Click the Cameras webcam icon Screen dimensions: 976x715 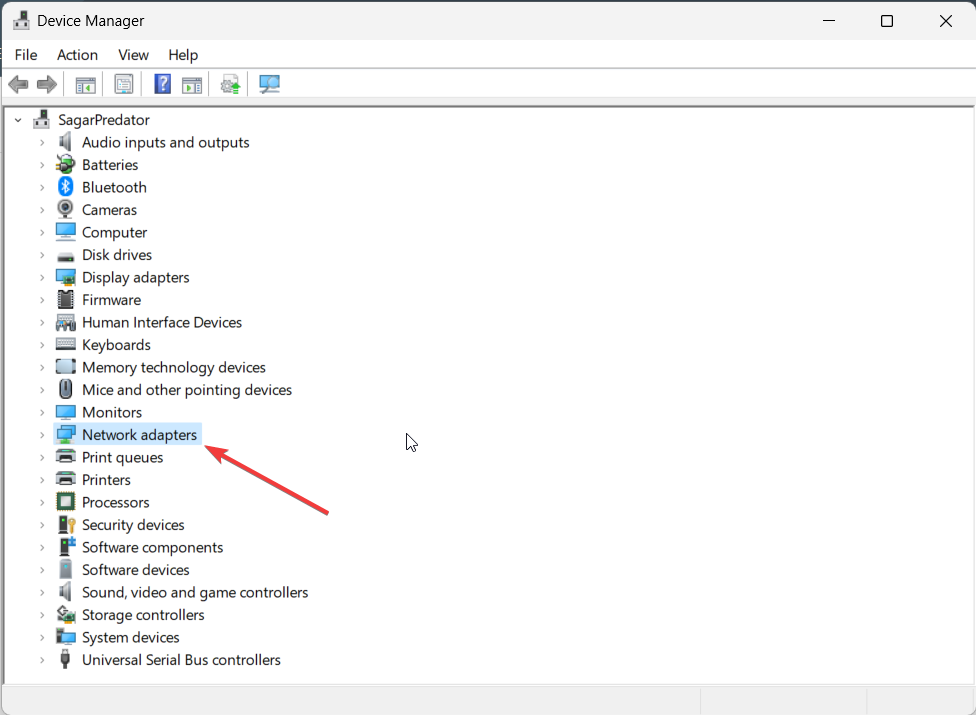[65, 209]
